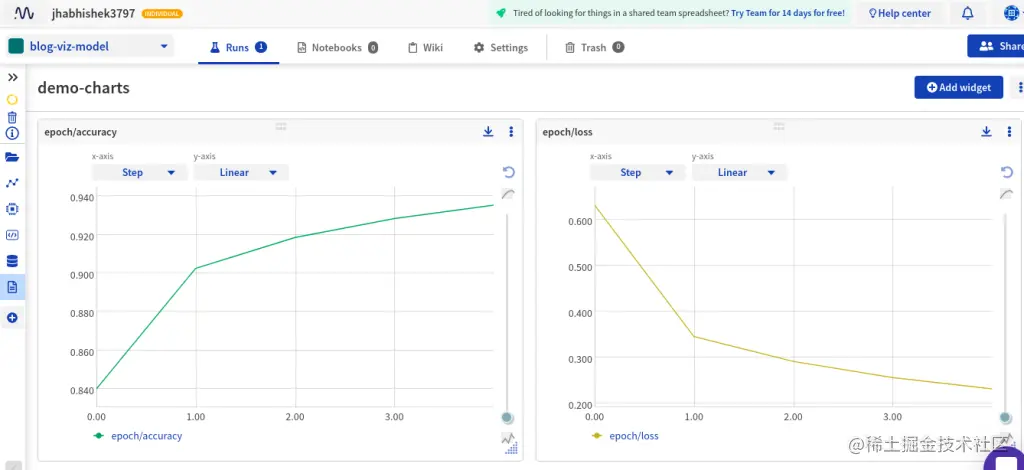Grab the epoch/accuracy widget drag handle
Viewport: 1024px width, 470px height.
tap(281, 127)
